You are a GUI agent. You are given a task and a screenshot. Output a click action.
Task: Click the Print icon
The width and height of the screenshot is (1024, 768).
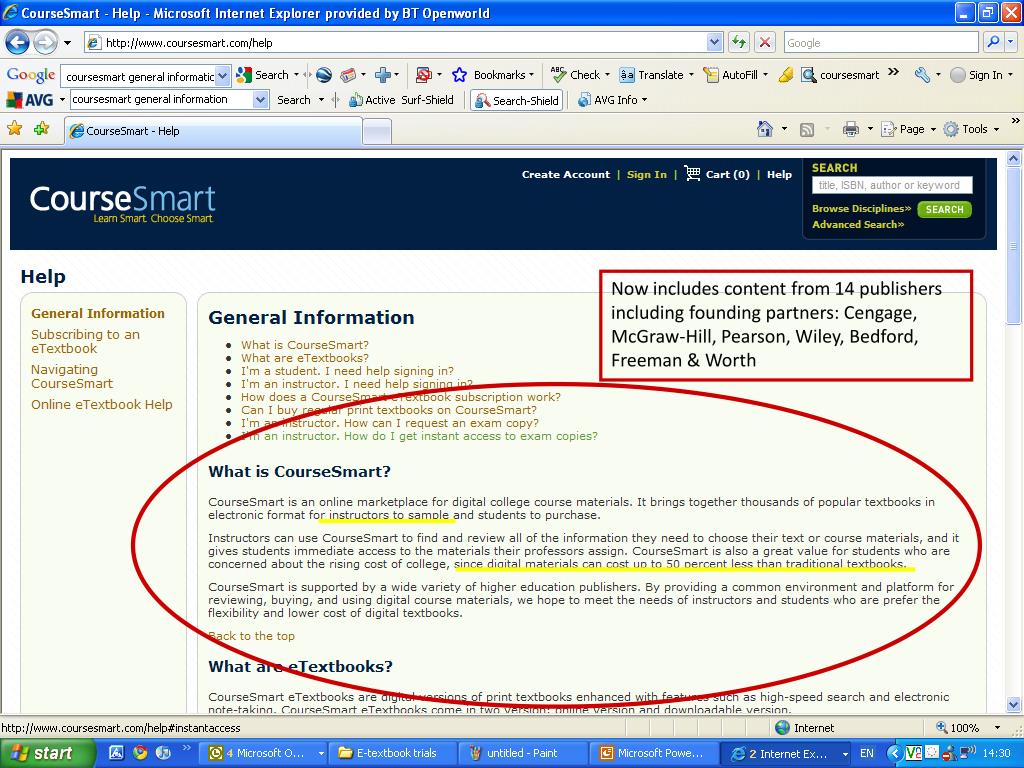pos(850,129)
